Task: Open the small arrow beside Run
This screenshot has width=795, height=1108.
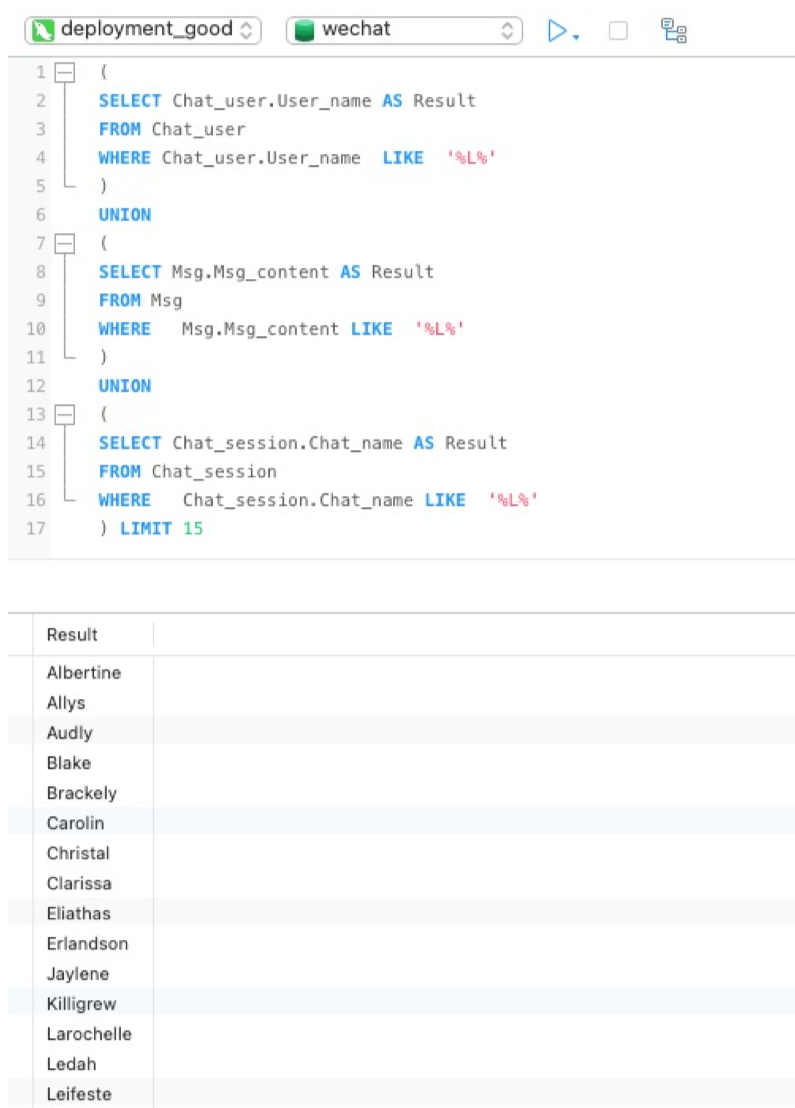Action: (577, 36)
